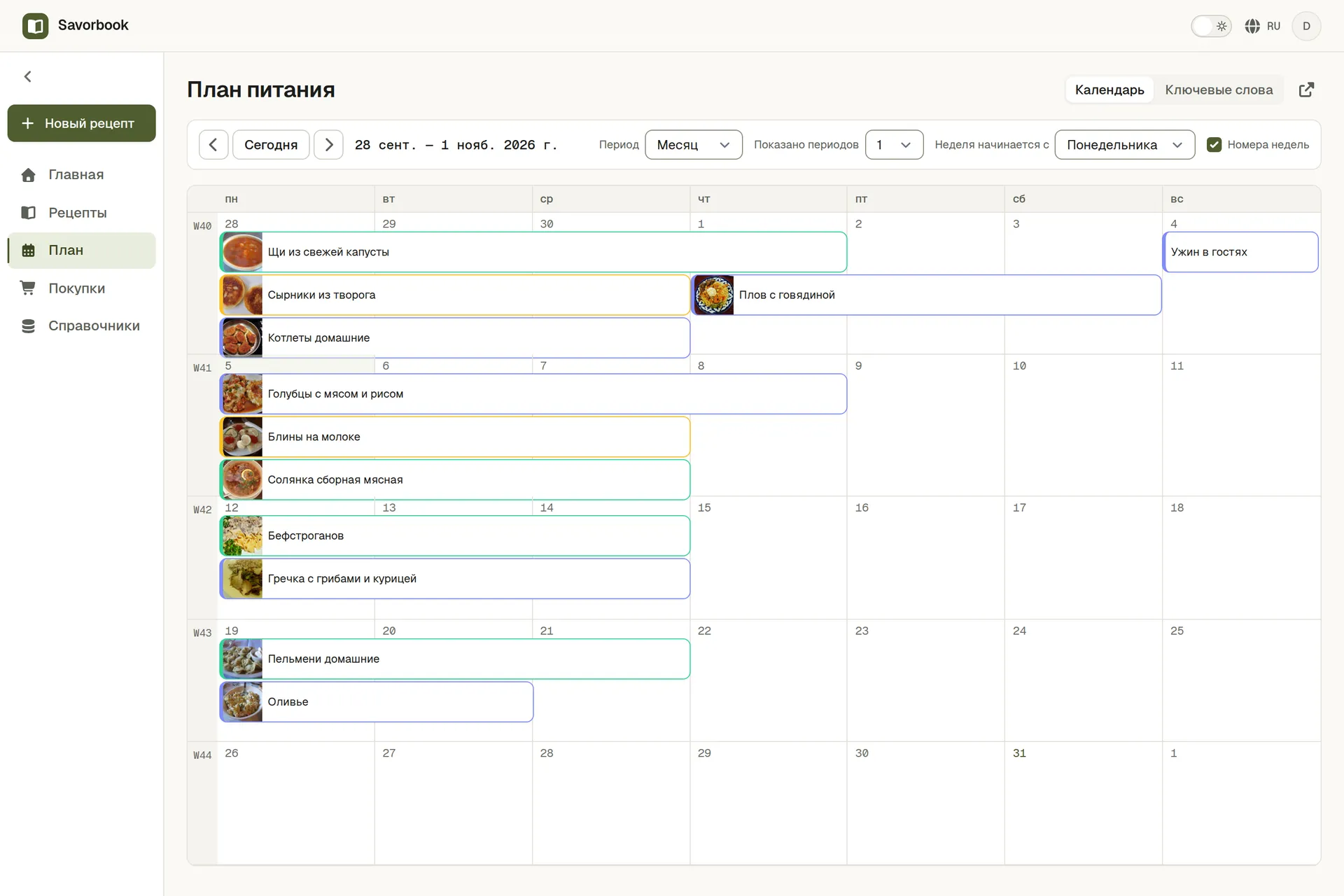Switch to Ключевые слова tab
The width and height of the screenshot is (1344, 896).
(x=1219, y=90)
